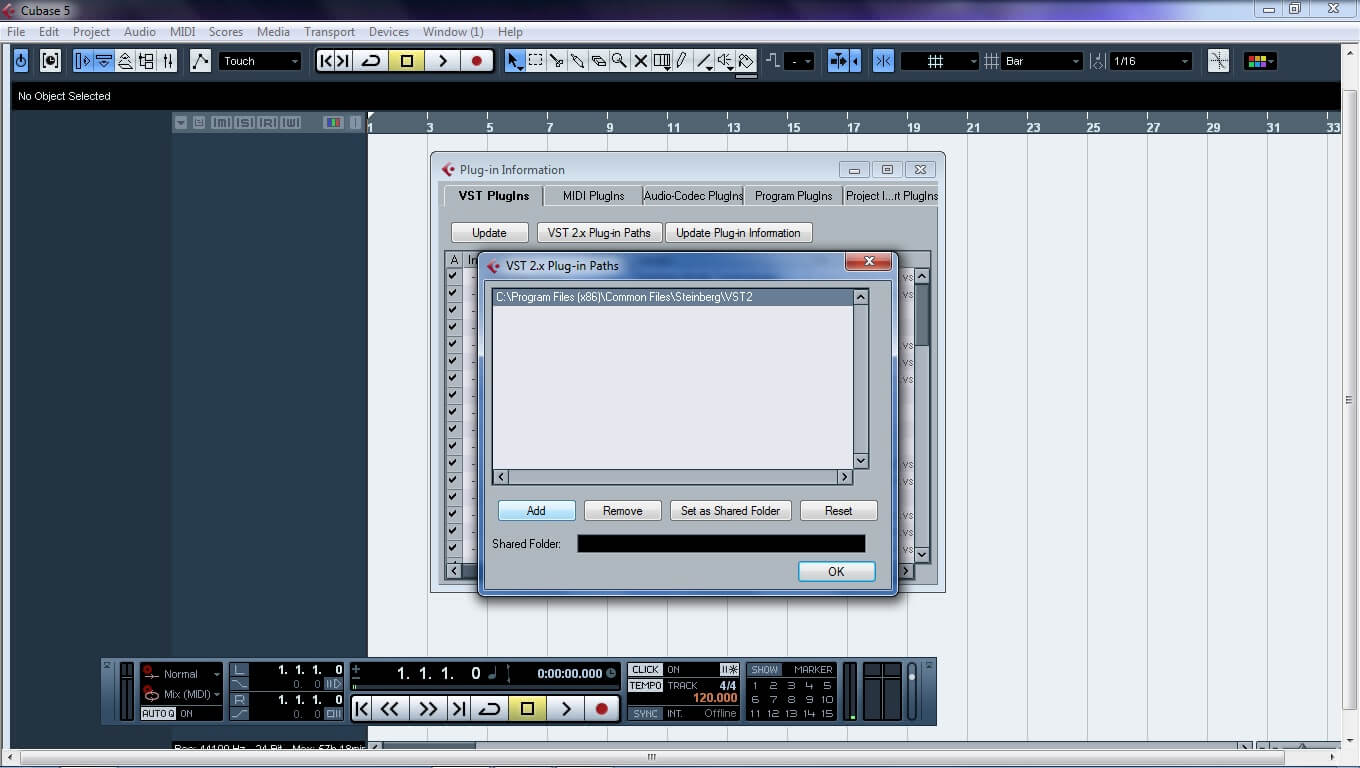The width and height of the screenshot is (1360, 768).
Task: Select the Line tool
Action: [704, 61]
